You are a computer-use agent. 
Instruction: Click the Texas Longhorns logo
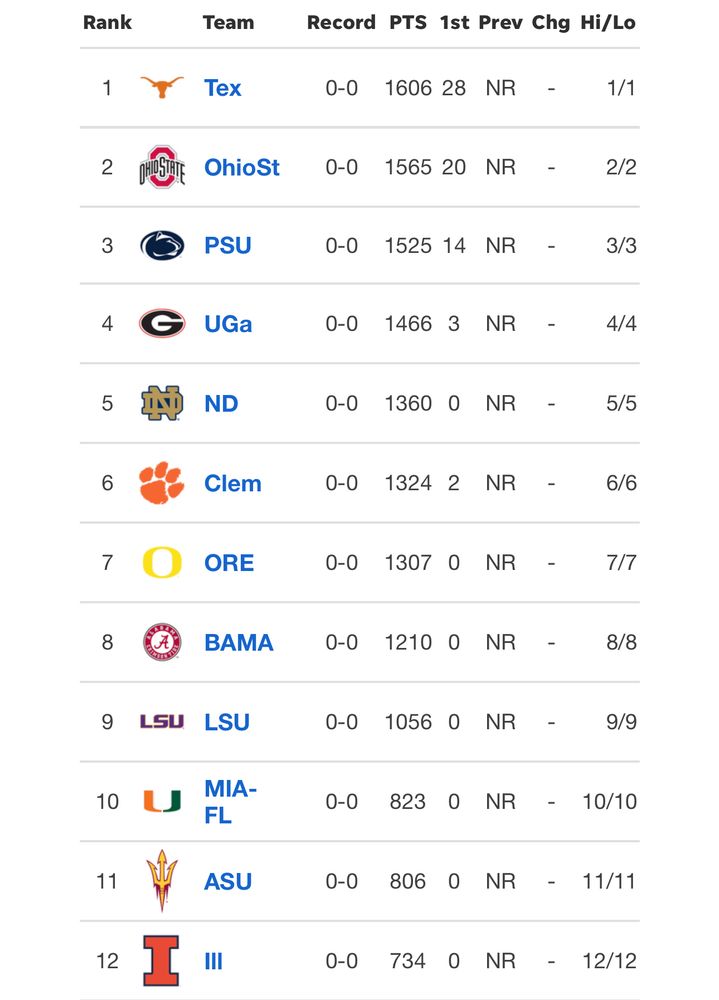tap(161, 87)
